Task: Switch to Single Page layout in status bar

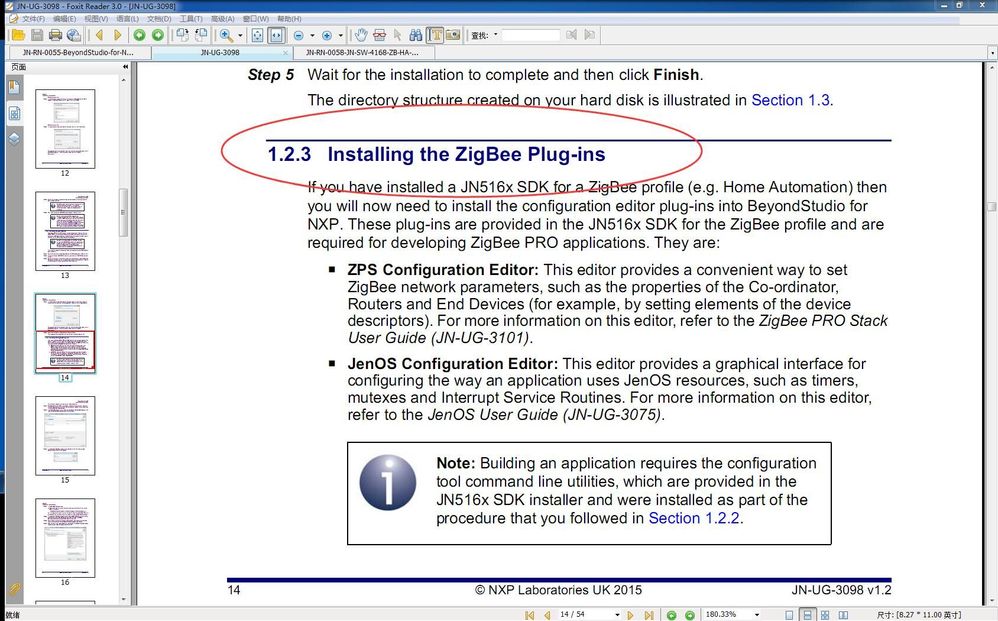Action: pos(789,615)
